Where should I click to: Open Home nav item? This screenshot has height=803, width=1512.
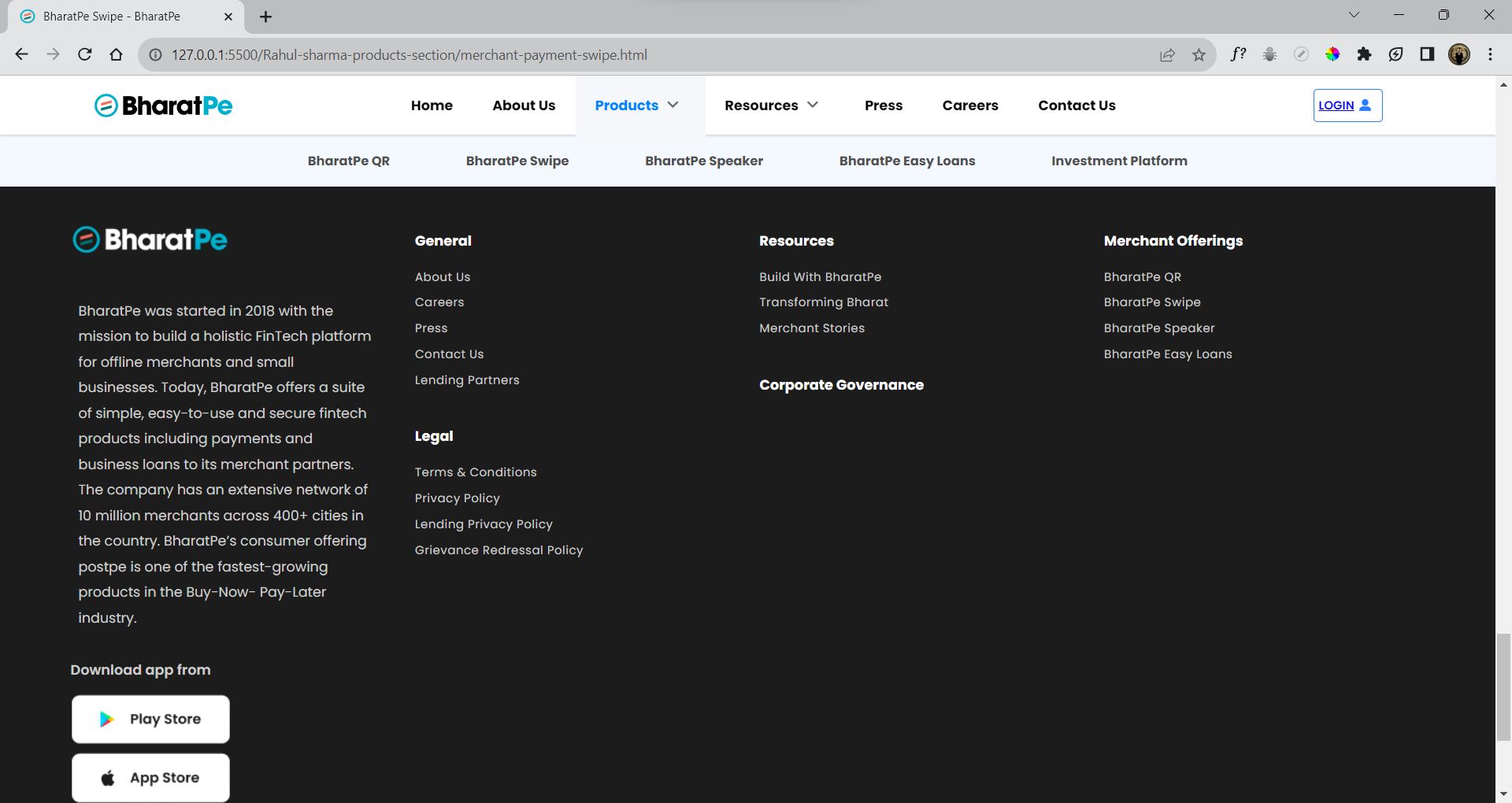pyautogui.click(x=432, y=105)
